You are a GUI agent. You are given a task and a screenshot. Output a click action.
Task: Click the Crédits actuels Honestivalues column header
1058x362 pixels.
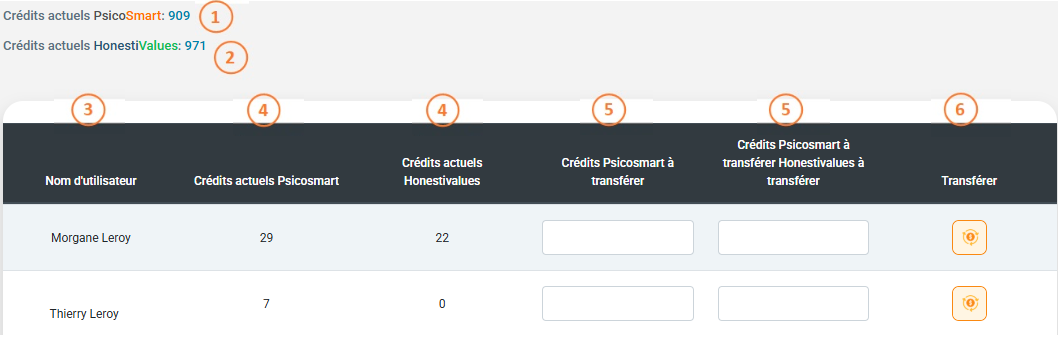[442, 172]
